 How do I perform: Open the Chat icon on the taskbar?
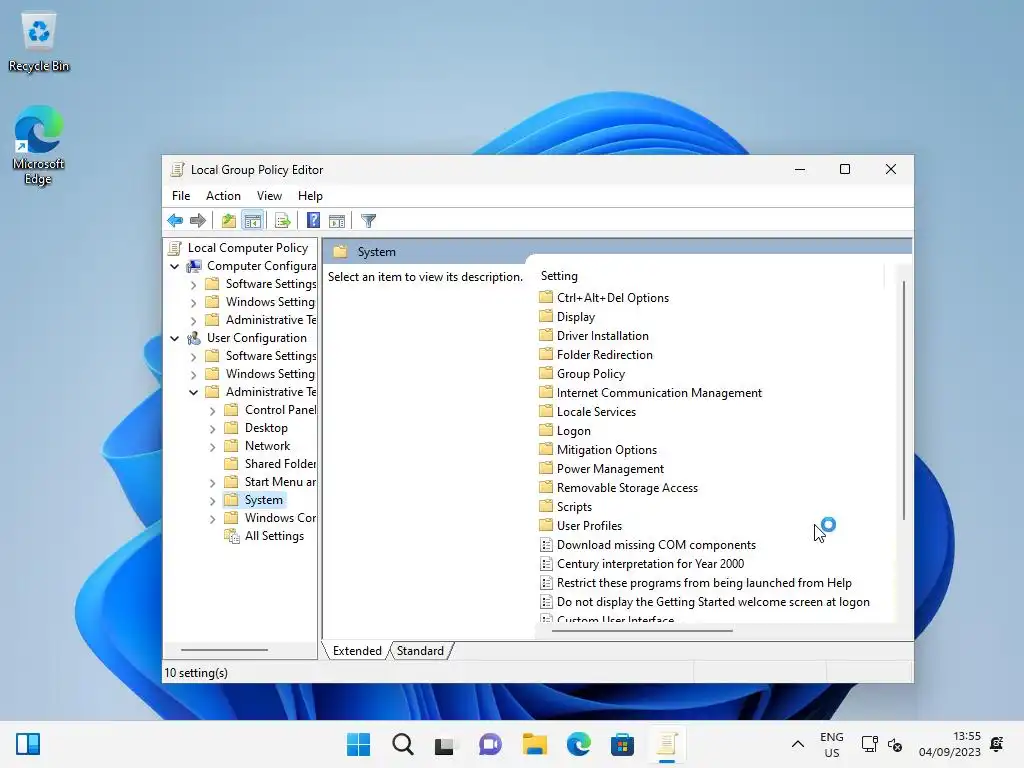click(490, 744)
